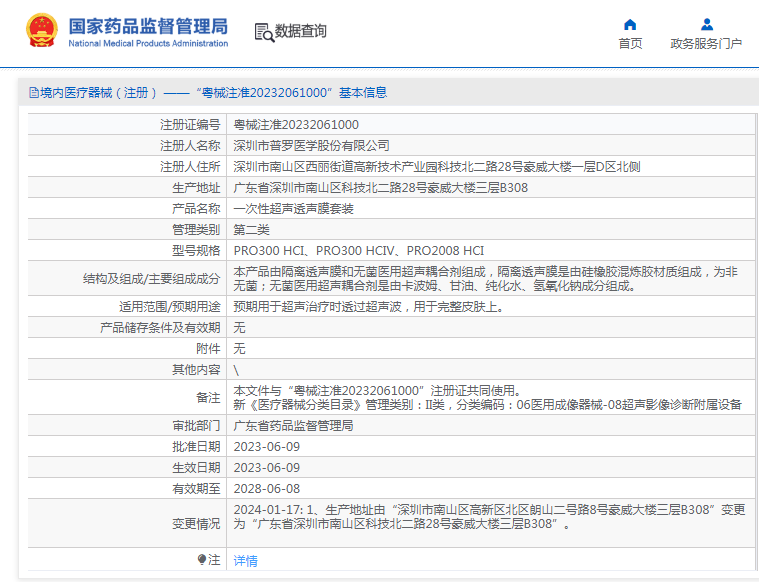Click the 产品储存条件及有效期 label
Viewport: 759px width, 582px height.
[x=160, y=327]
